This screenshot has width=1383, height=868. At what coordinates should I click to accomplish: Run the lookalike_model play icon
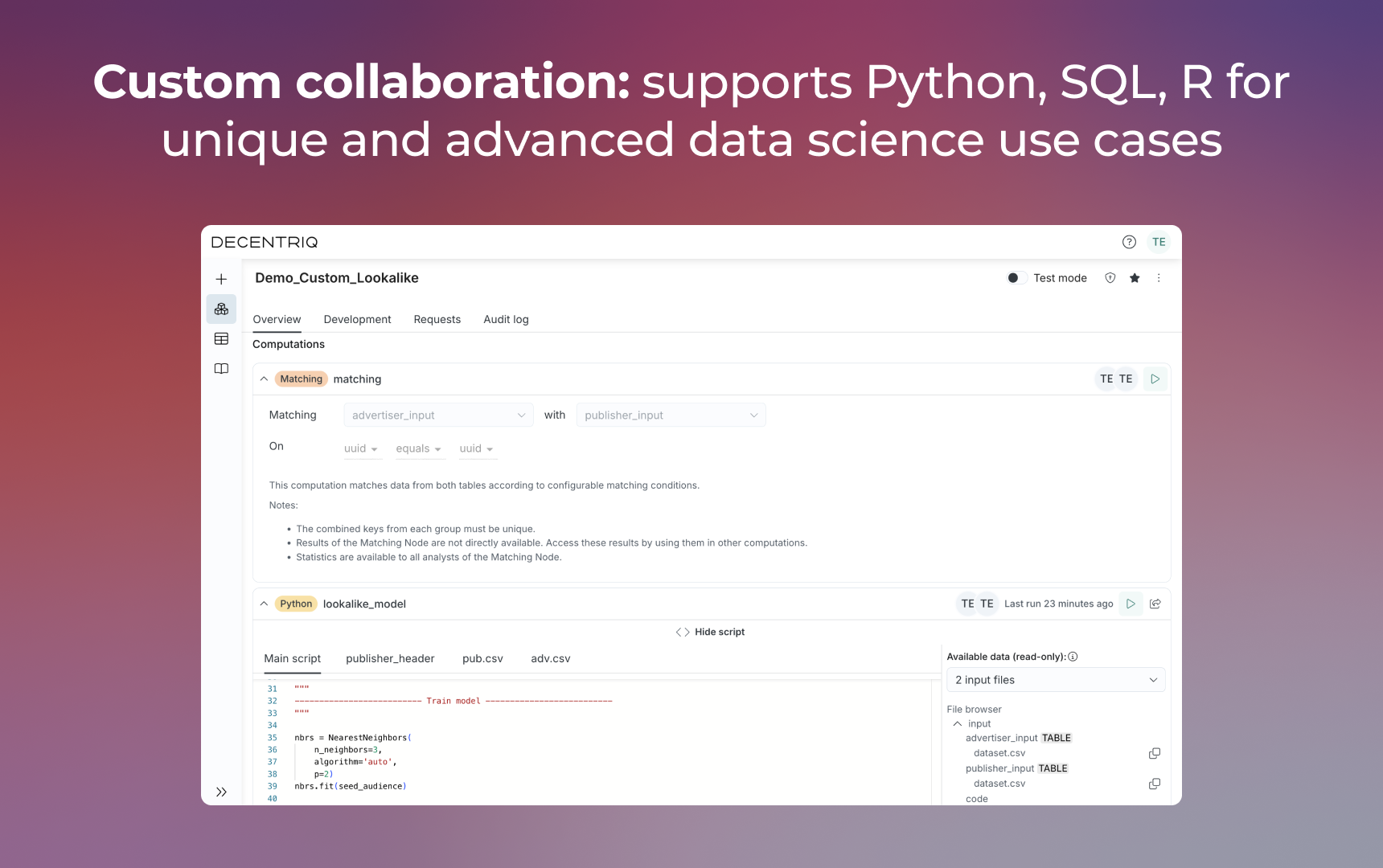coord(1131,604)
